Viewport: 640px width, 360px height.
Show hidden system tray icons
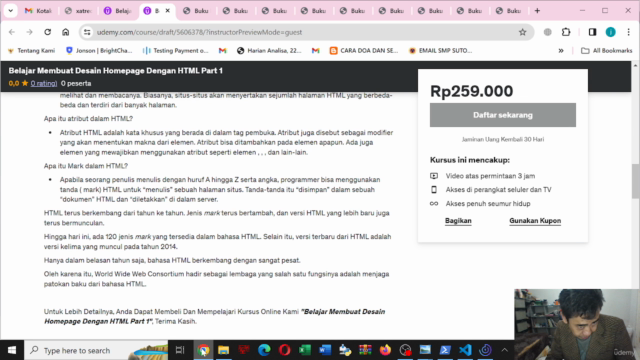pyautogui.click(x=504, y=350)
